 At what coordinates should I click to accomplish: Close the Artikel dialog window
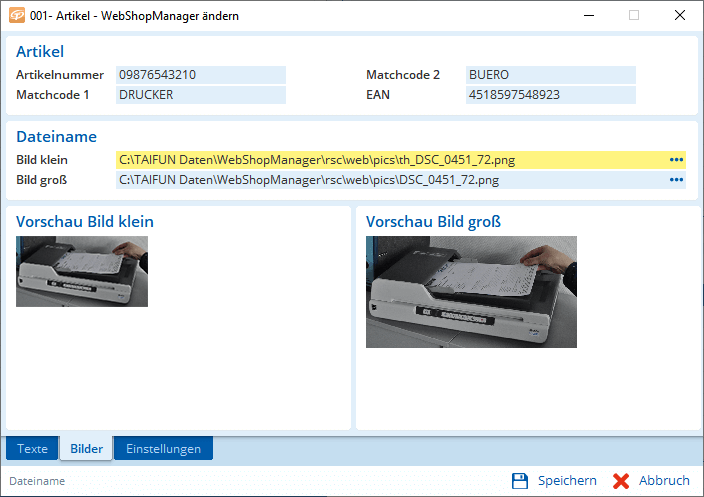[679, 16]
